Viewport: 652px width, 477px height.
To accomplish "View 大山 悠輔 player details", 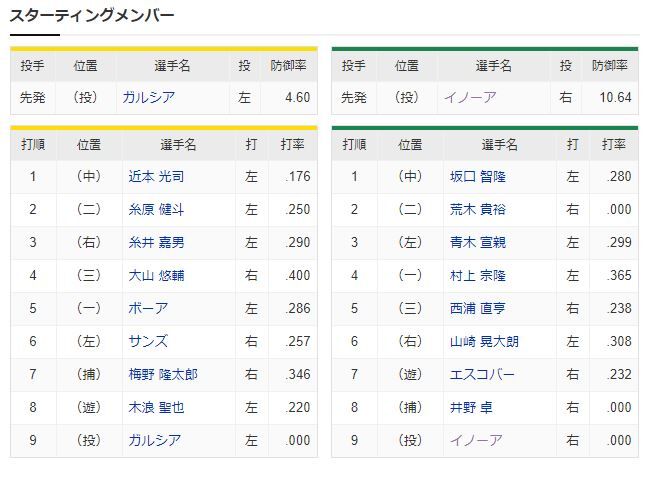I will click(156, 275).
